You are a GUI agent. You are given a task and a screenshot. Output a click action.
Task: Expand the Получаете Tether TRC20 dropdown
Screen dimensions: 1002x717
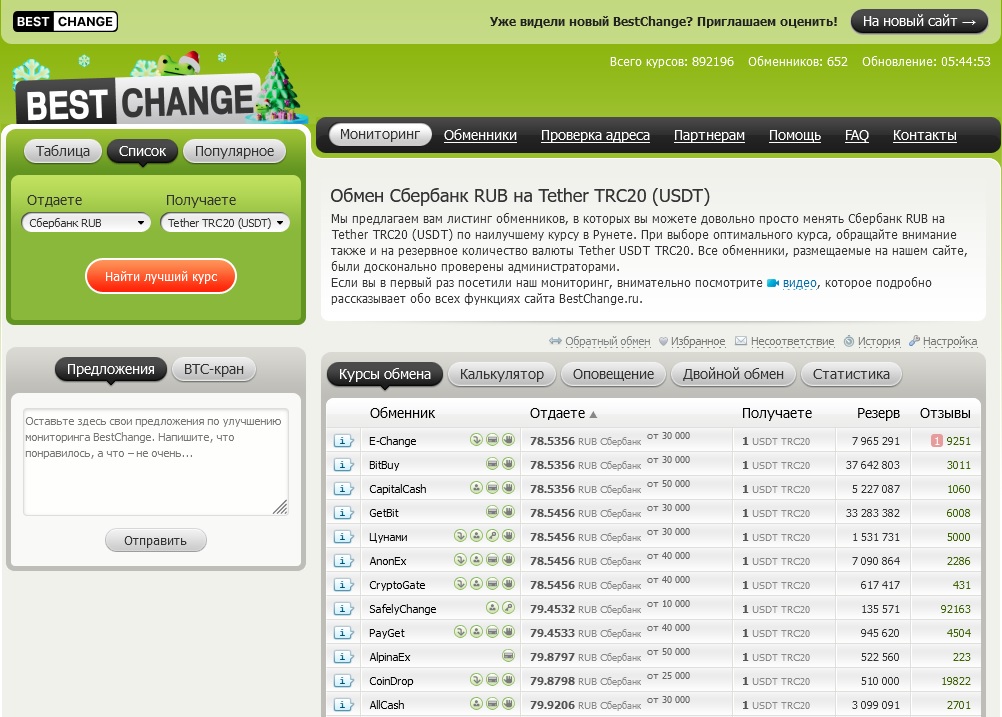click(x=225, y=223)
